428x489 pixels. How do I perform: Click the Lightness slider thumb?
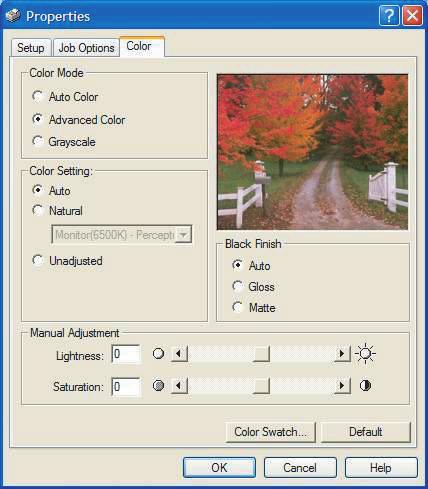tap(261, 354)
